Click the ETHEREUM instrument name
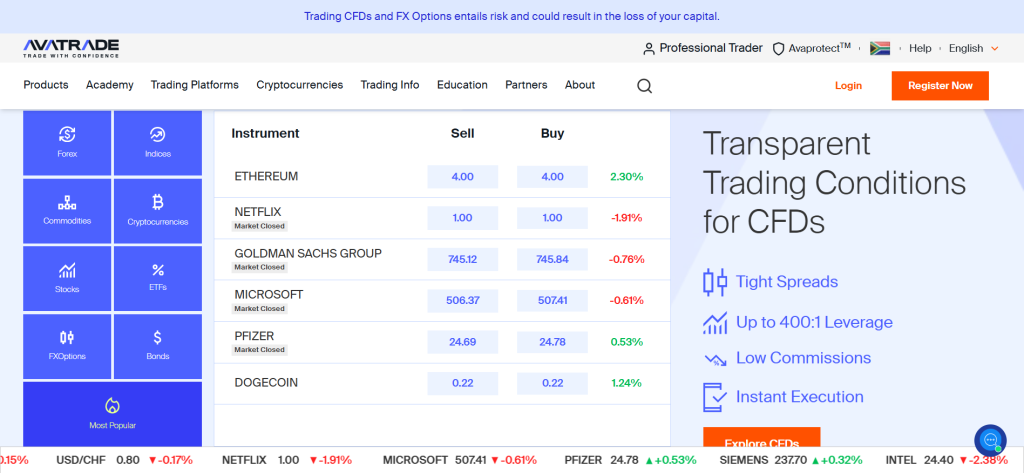 [x=266, y=176]
